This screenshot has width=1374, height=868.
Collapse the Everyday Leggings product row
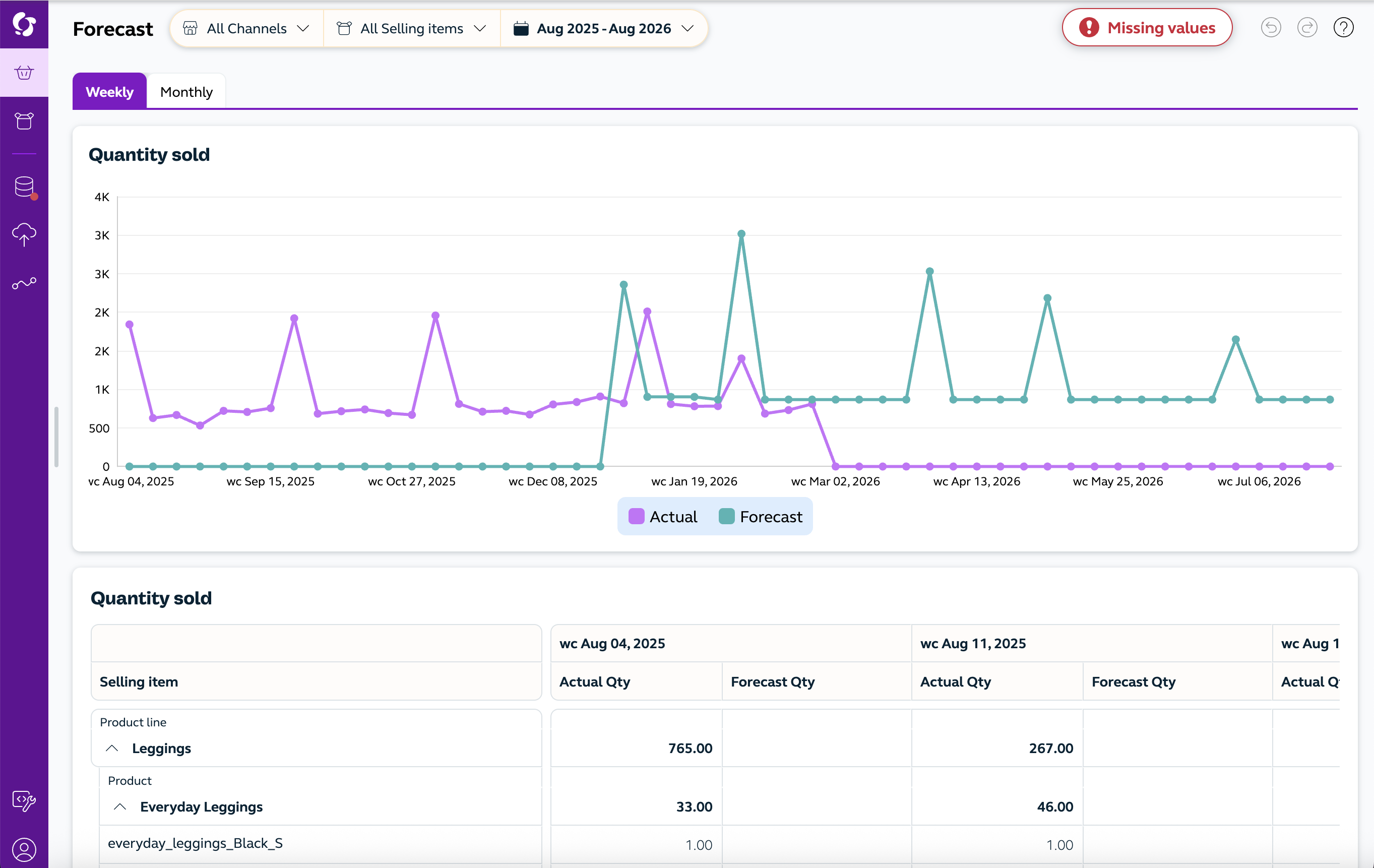coord(120,807)
